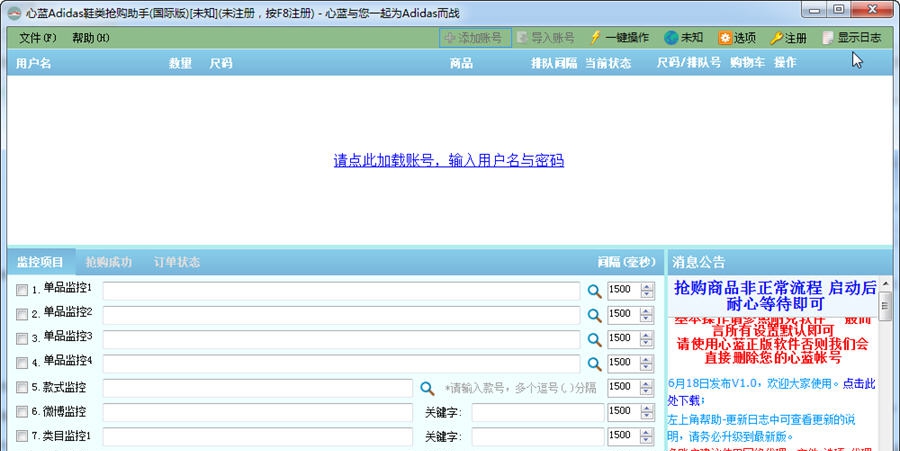Open the 文件(F) menu
This screenshot has height=451, width=900.
37,38
